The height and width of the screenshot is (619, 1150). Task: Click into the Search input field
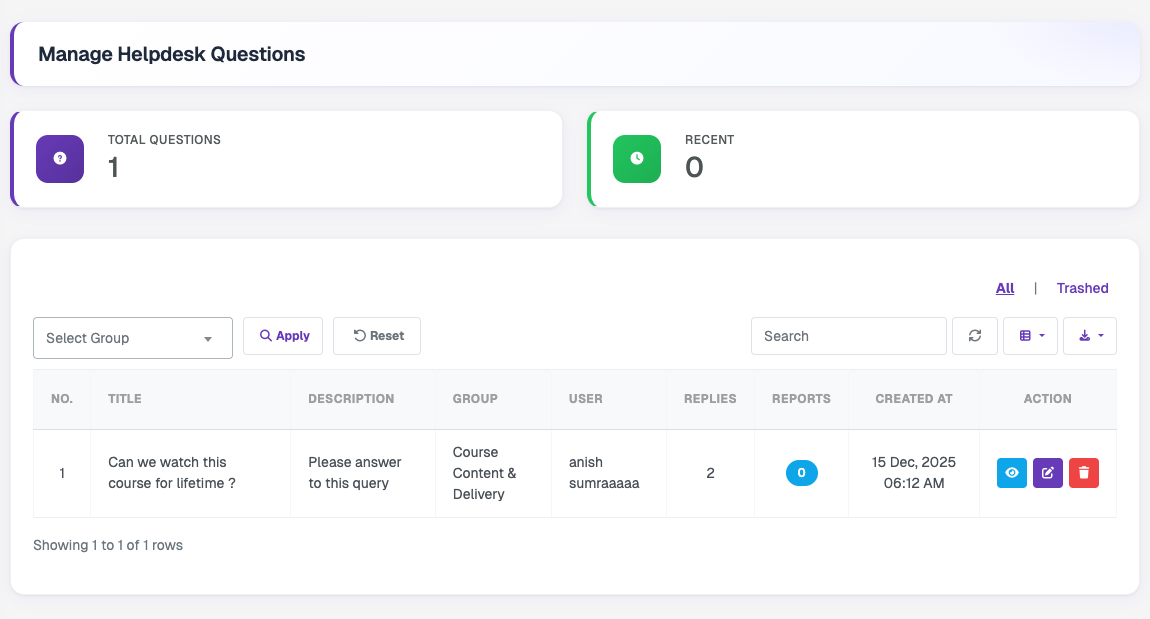coord(849,336)
